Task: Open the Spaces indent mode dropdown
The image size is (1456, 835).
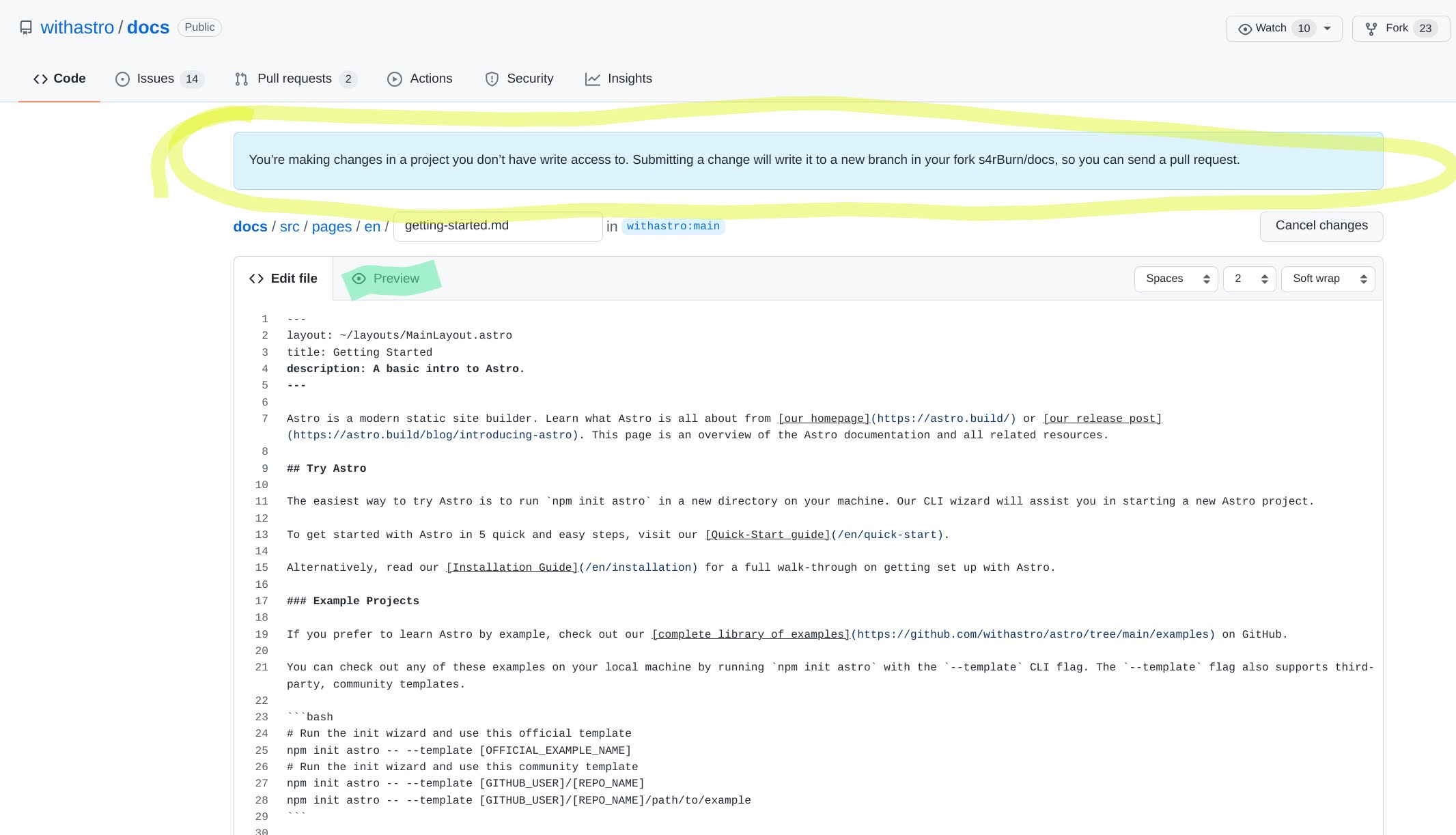Action: coord(1175,279)
